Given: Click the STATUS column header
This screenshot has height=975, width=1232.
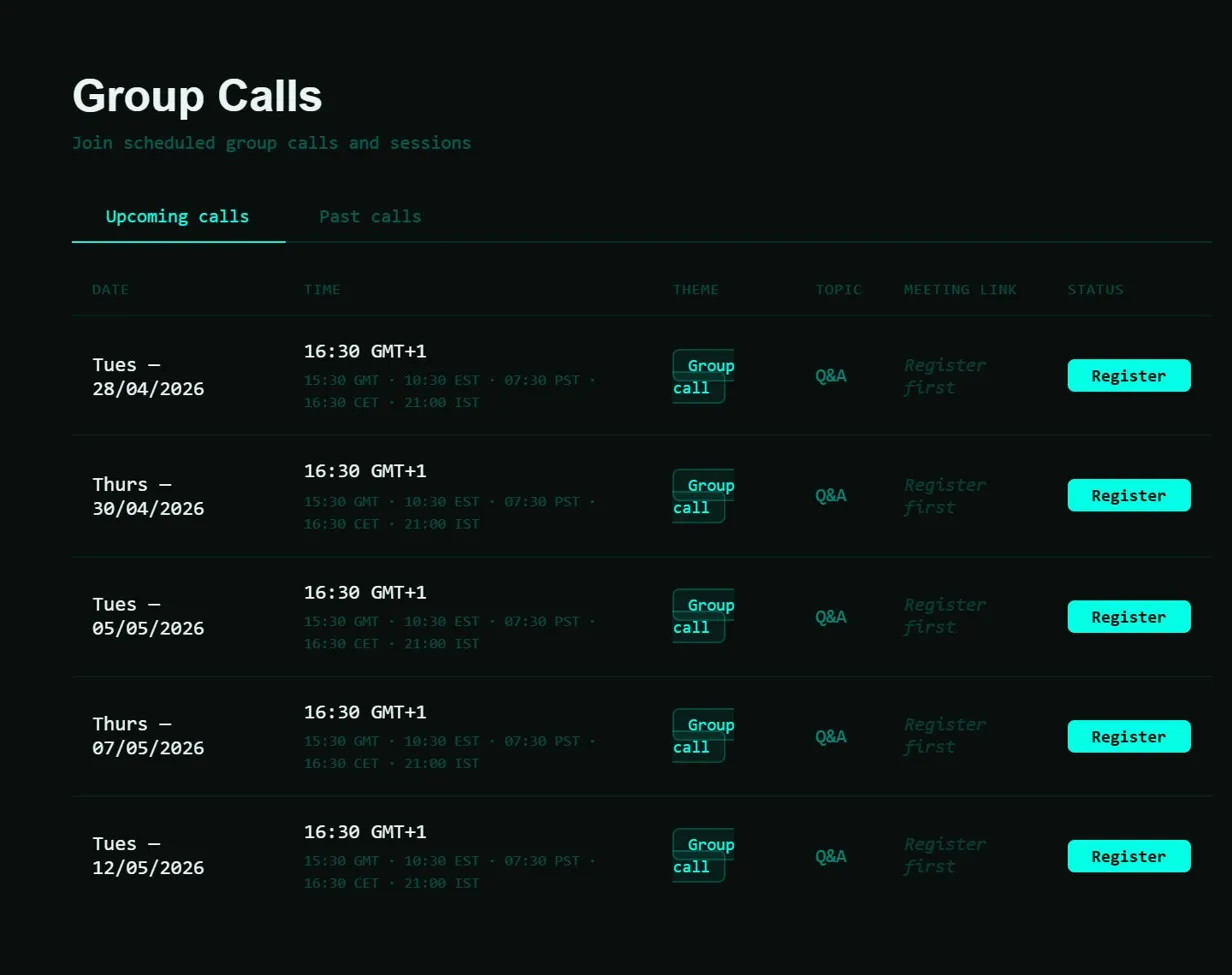Looking at the screenshot, I should coord(1095,290).
